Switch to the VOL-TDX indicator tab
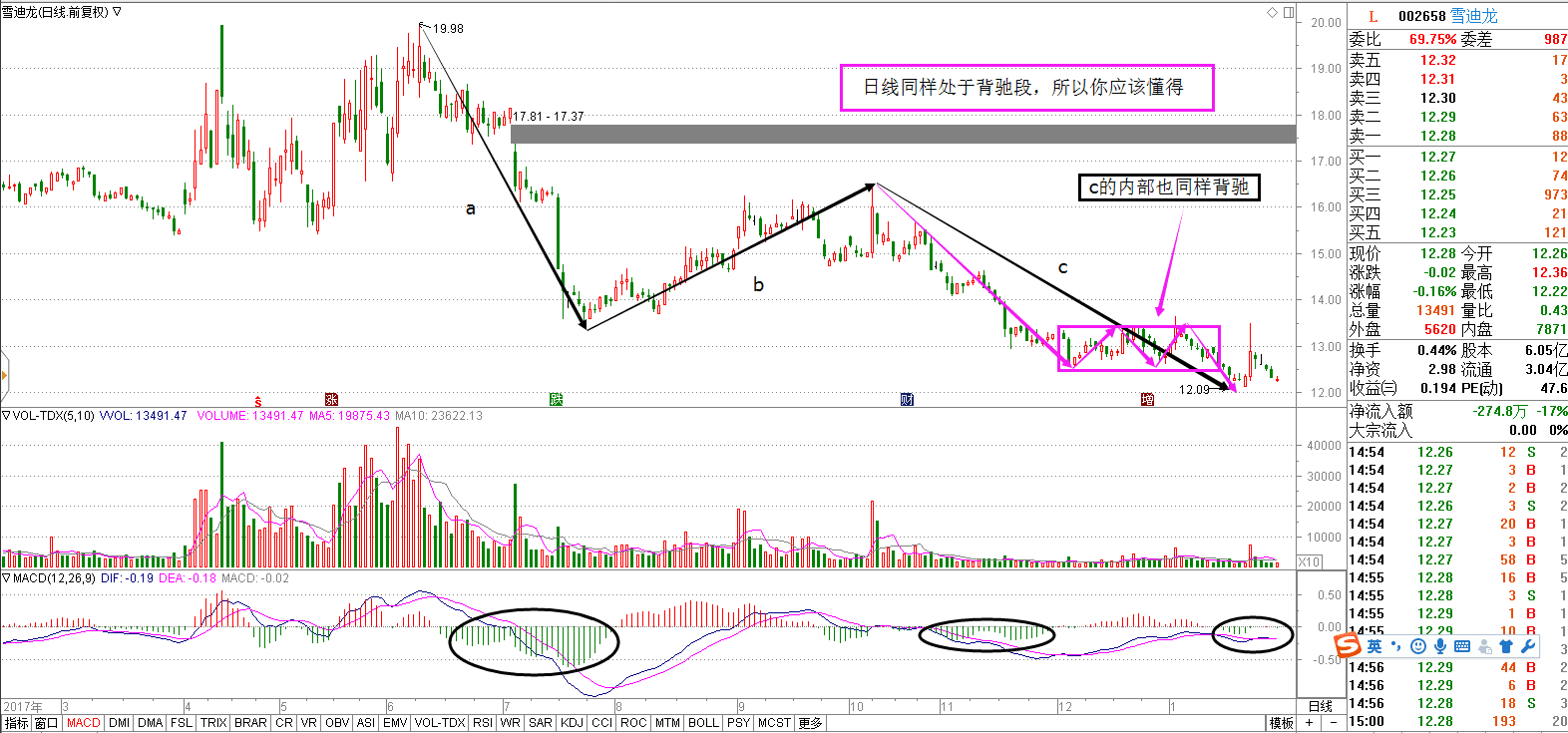This screenshot has width=1568, height=733. click(x=440, y=723)
